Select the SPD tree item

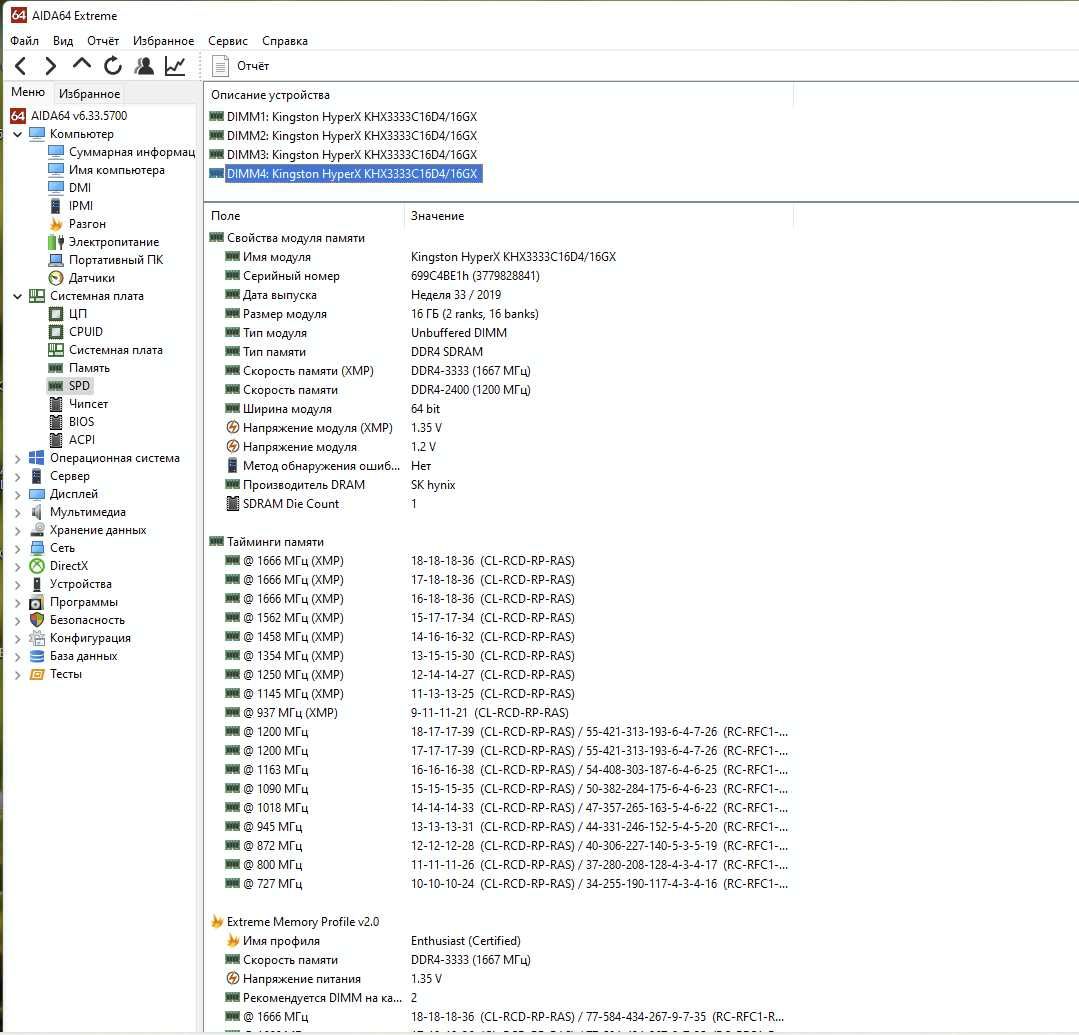tap(78, 385)
